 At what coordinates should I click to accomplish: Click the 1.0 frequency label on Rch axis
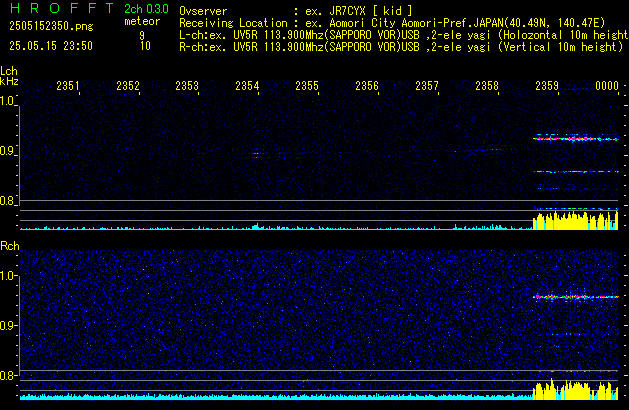(7, 276)
